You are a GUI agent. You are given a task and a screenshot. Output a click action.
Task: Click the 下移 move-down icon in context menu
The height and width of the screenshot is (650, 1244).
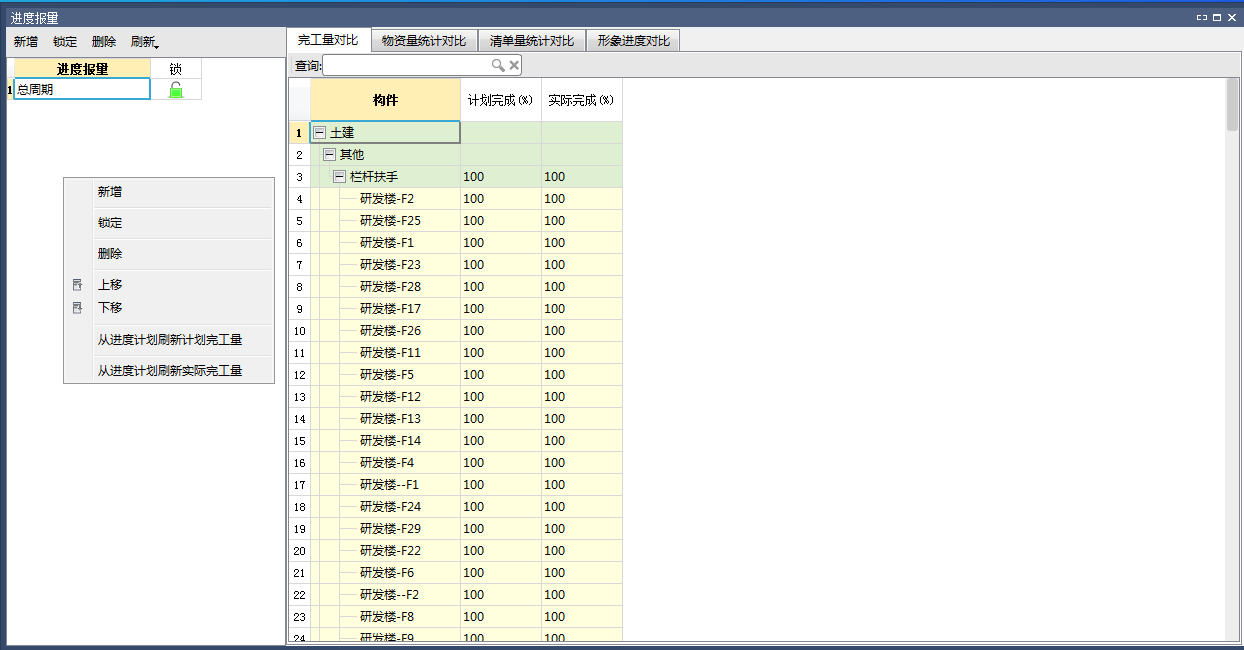tap(78, 308)
